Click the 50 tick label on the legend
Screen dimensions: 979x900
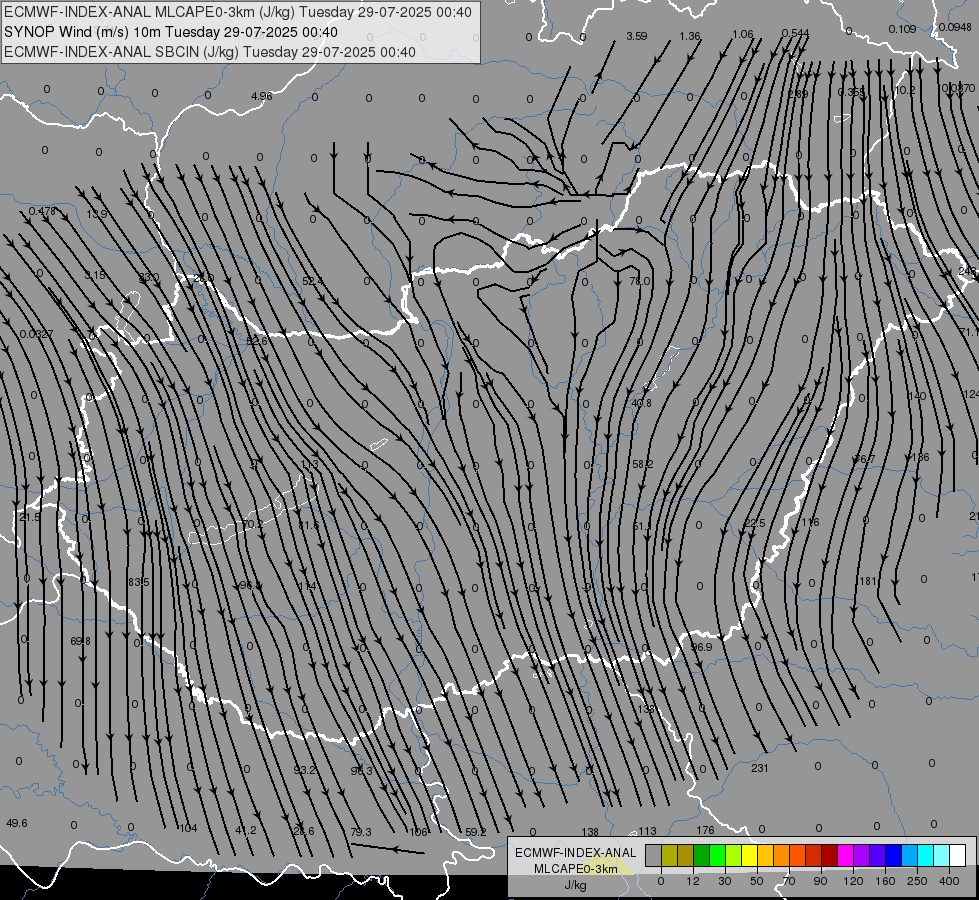(x=757, y=881)
